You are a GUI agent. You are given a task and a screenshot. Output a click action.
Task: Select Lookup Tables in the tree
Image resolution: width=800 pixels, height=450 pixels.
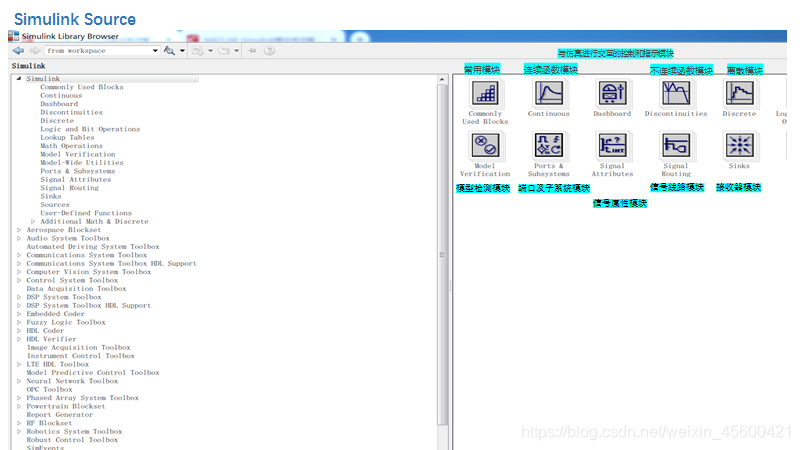click(67, 137)
